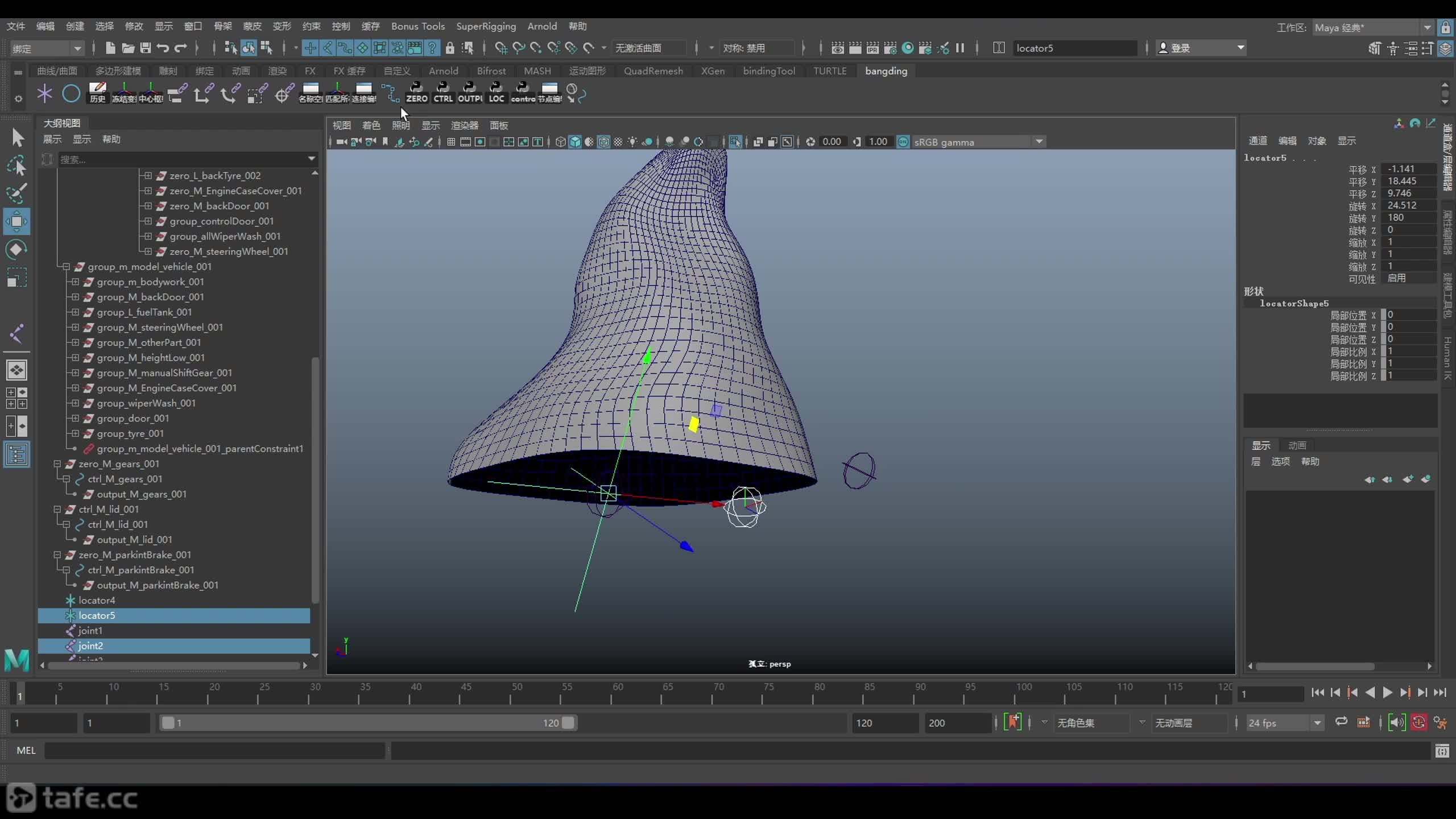This screenshot has height=819, width=1456.
Task: Toggle isolate select viewport icon
Action: click(735, 142)
